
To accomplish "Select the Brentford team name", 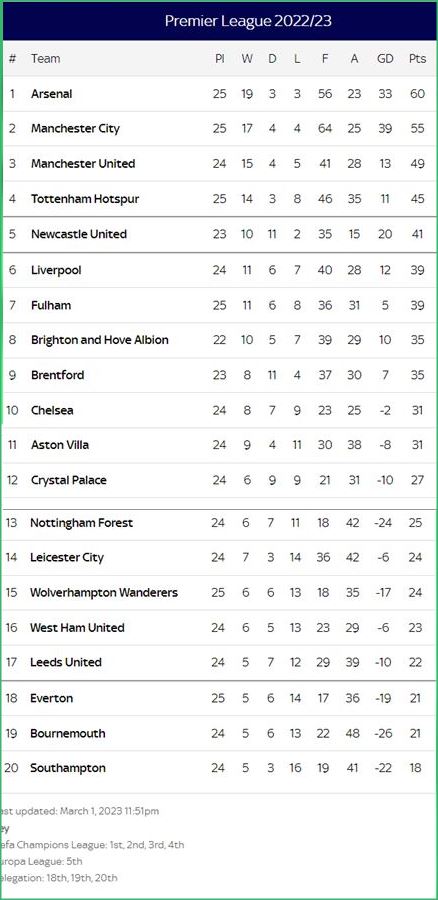I will tap(57, 375).
